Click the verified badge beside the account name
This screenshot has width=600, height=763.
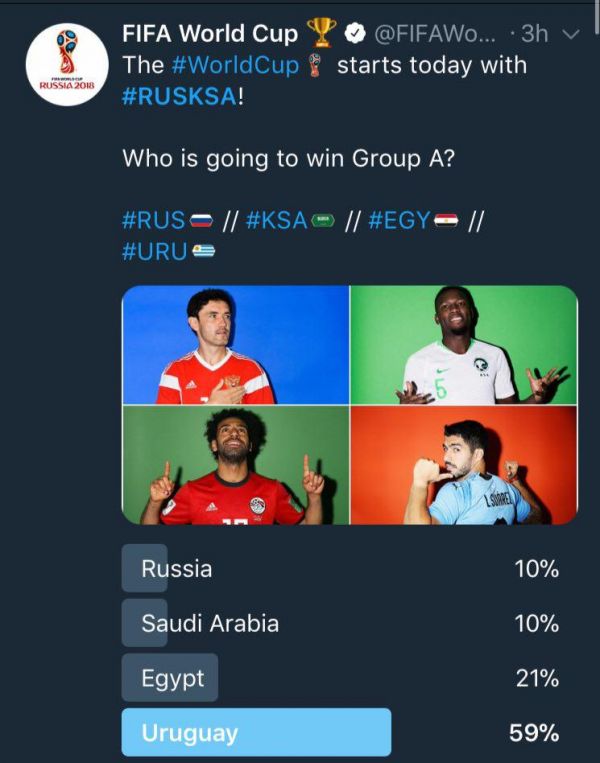pos(353,33)
